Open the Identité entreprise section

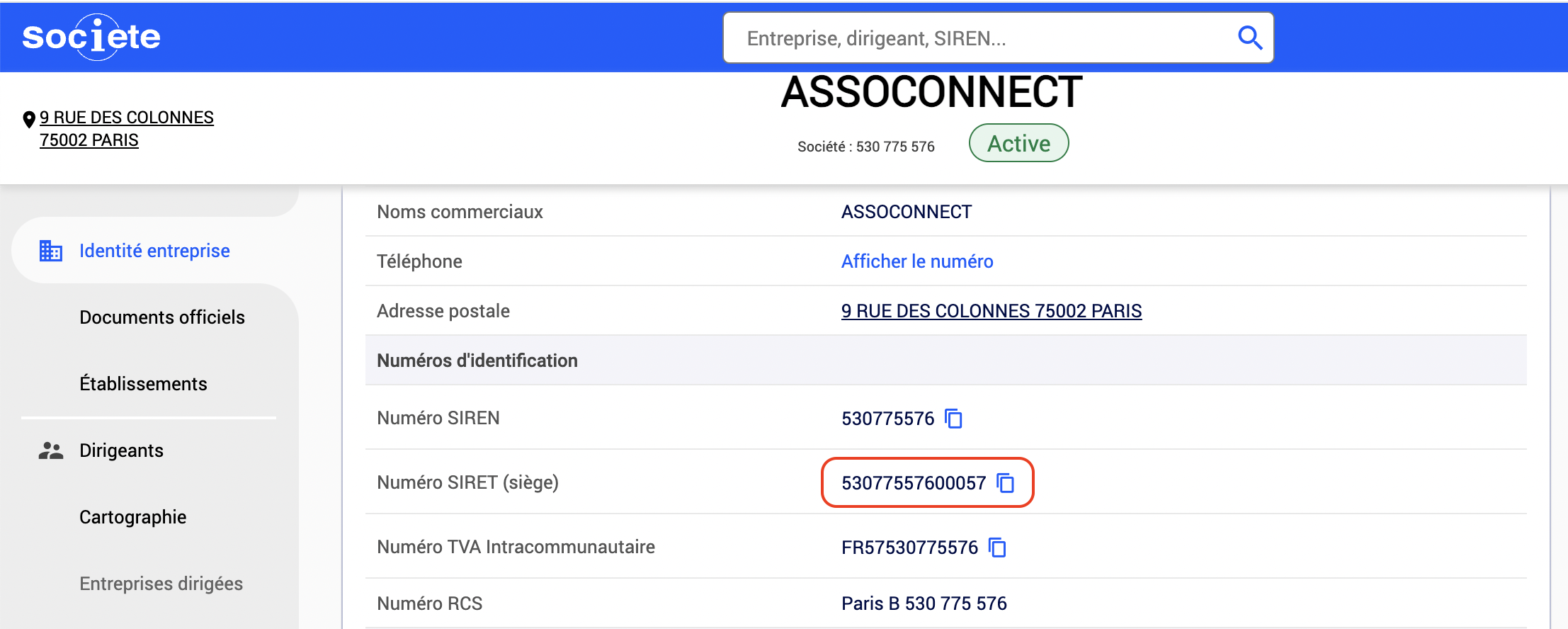[x=154, y=251]
